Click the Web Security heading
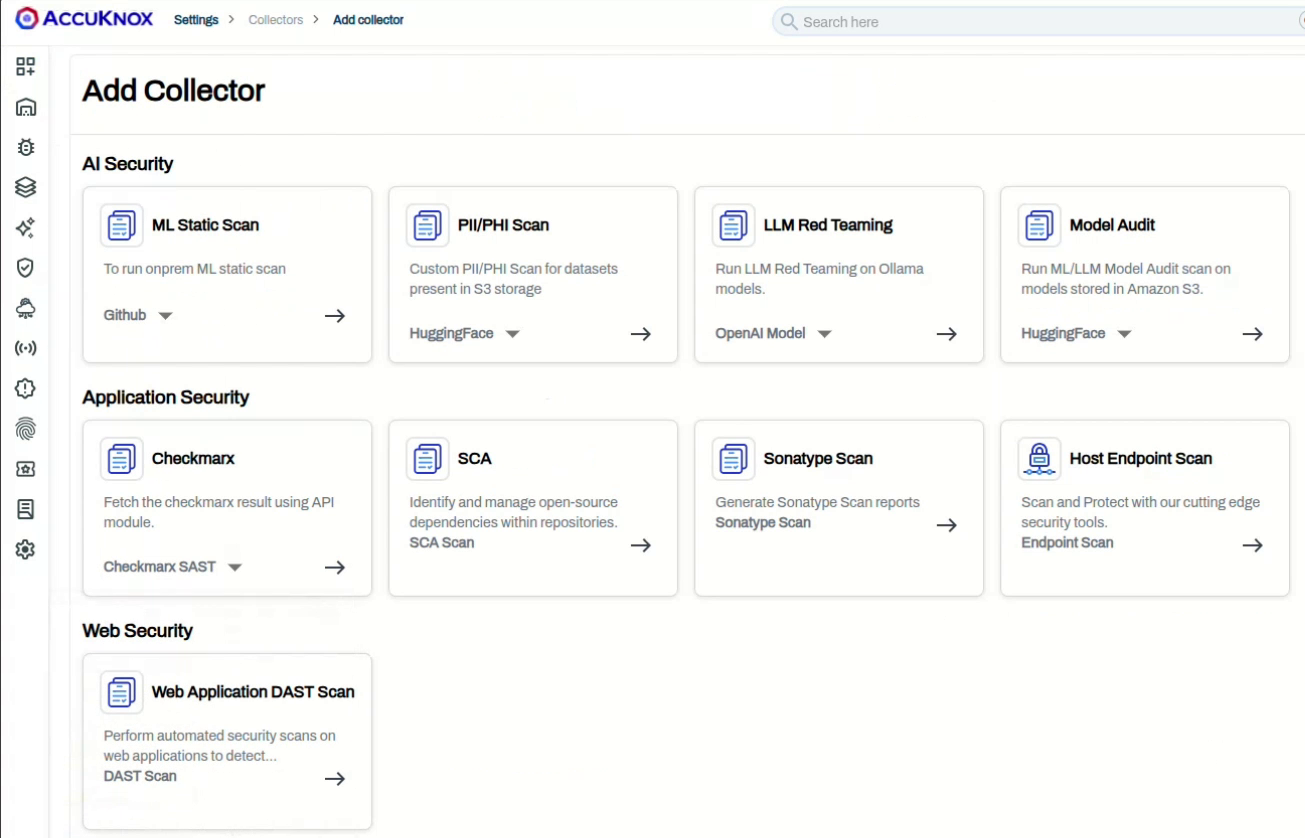 tap(138, 631)
